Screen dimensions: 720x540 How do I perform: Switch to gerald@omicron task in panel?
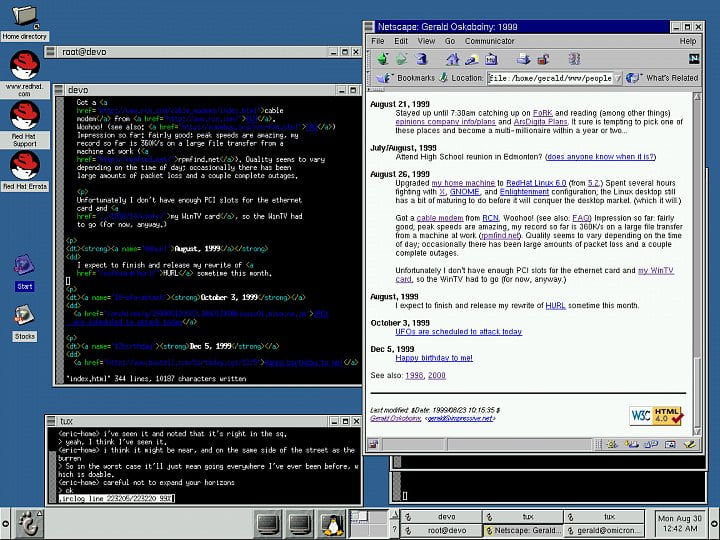[604, 530]
